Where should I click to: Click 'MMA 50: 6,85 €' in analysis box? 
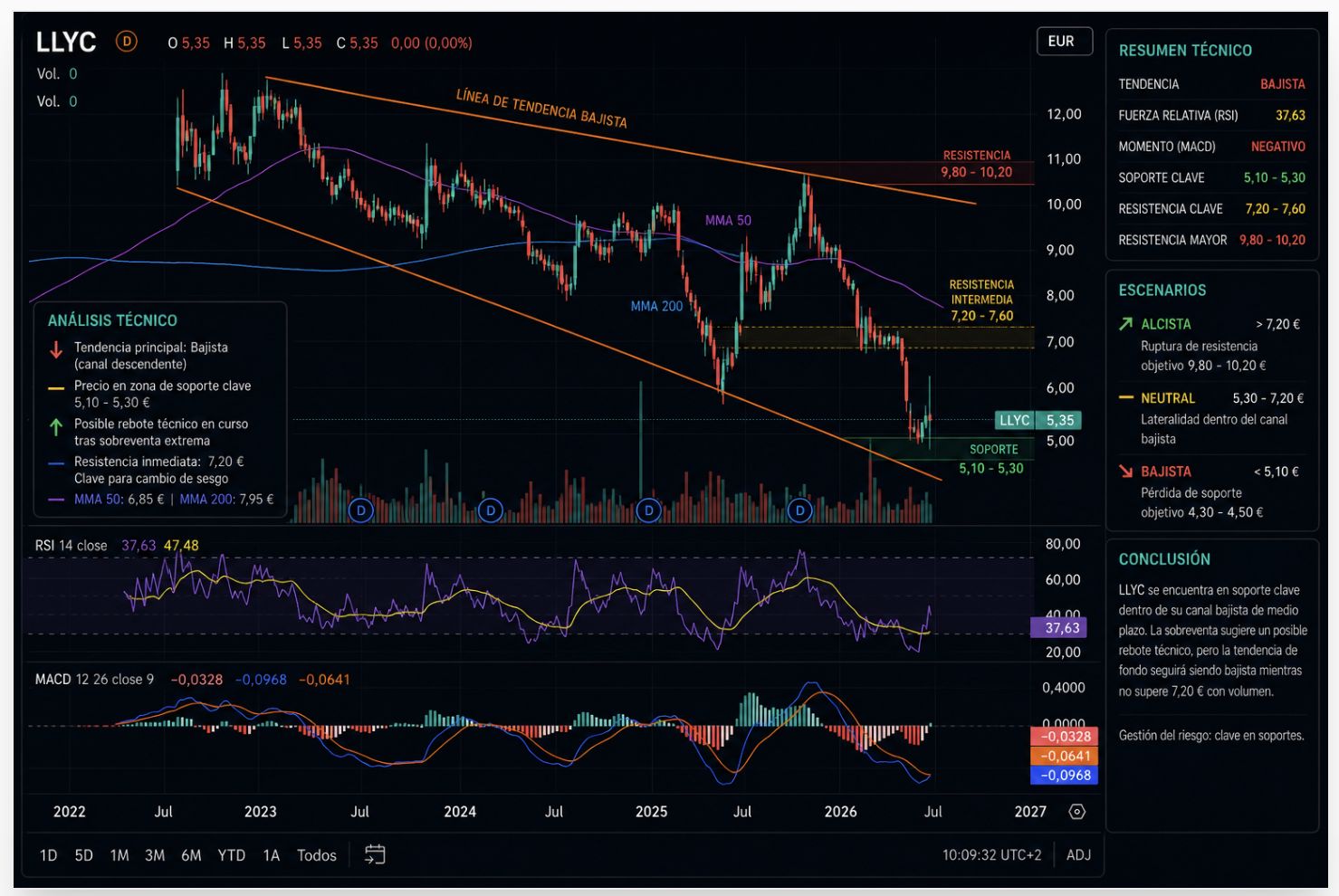(120, 499)
